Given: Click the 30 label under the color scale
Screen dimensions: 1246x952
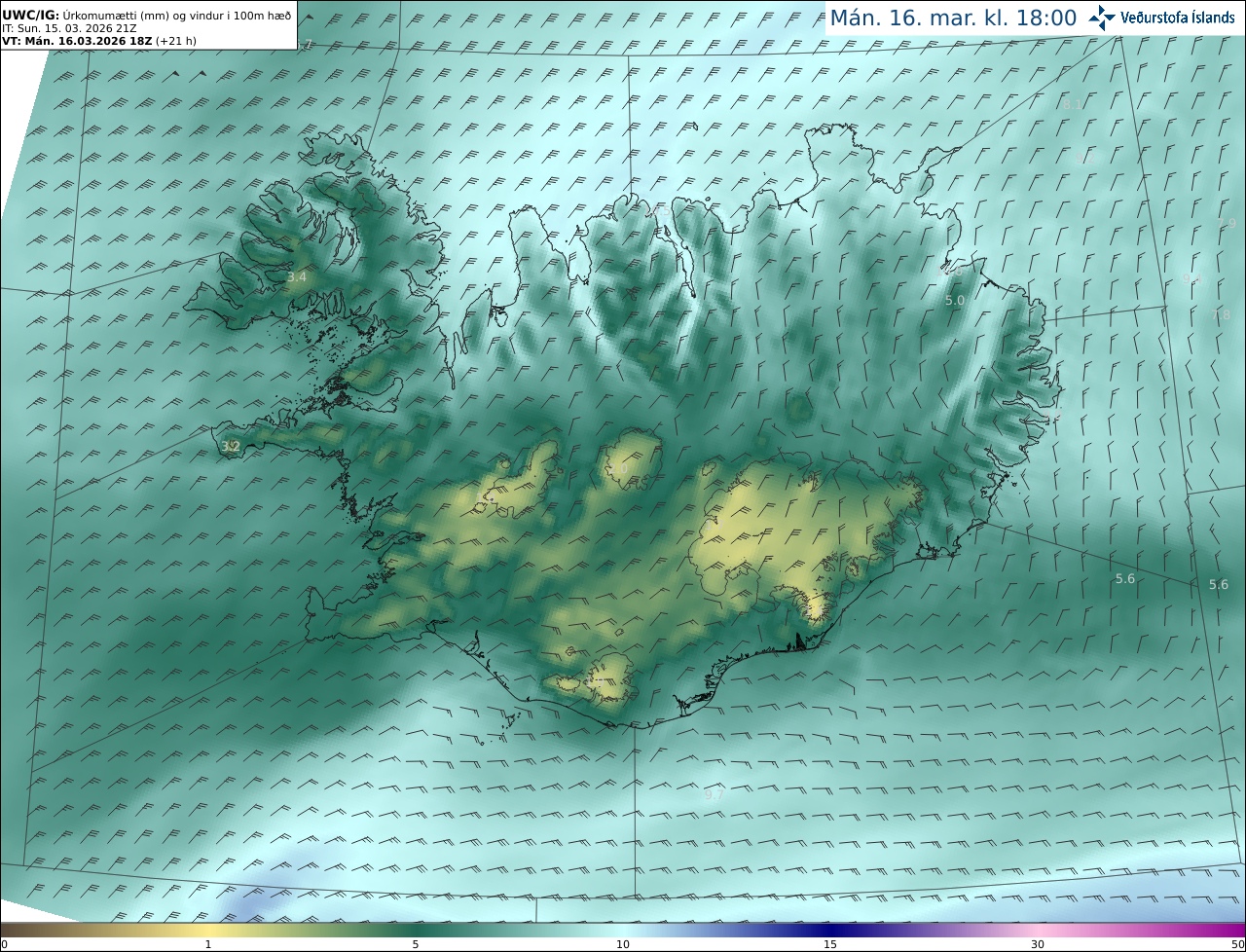Looking at the screenshot, I should 1038,944.
